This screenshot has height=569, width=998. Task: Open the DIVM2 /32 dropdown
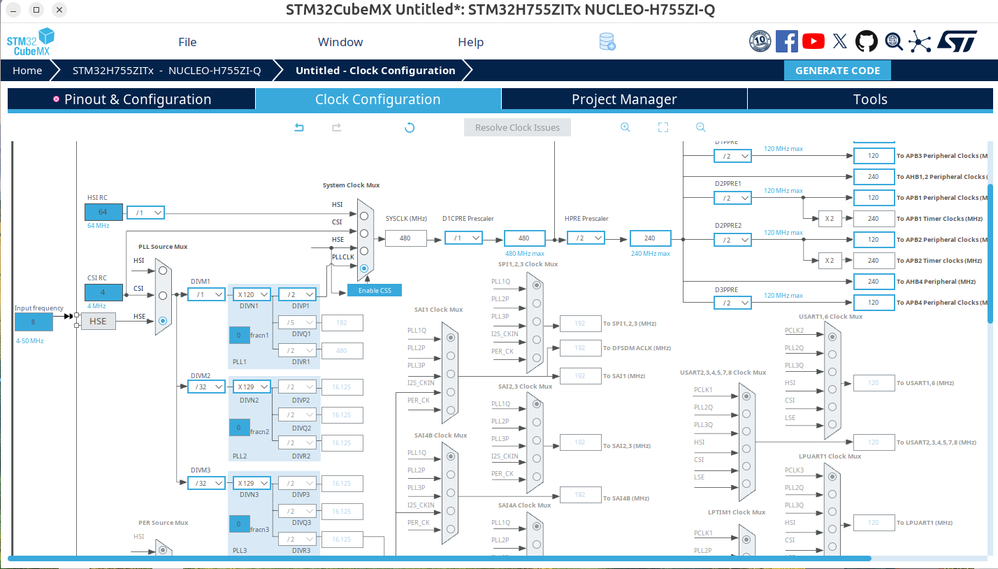pyautogui.click(x=206, y=386)
